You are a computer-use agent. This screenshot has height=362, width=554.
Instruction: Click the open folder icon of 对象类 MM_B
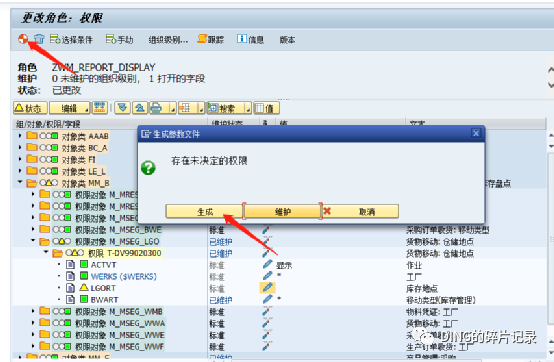pos(32,183)
